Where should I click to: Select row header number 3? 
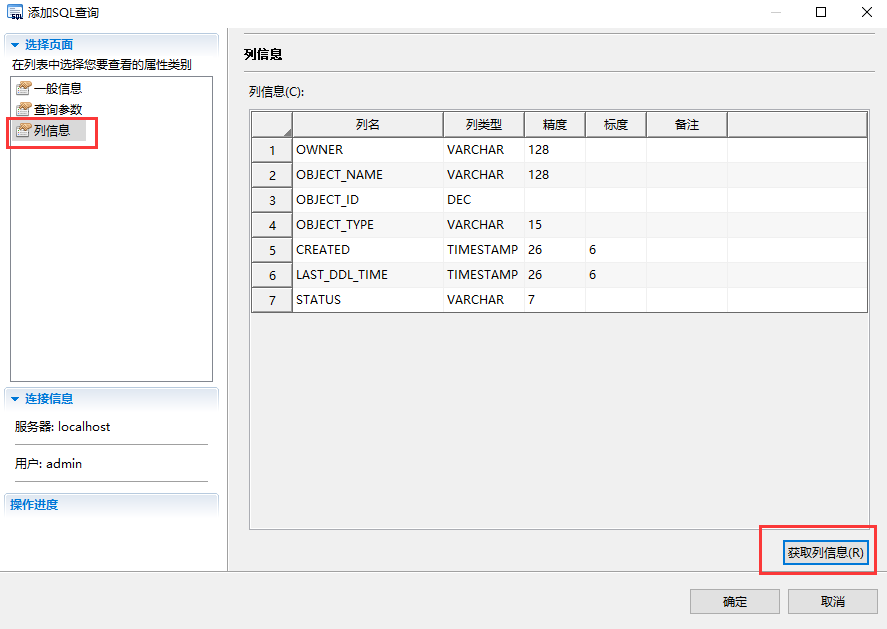point(272,200)
